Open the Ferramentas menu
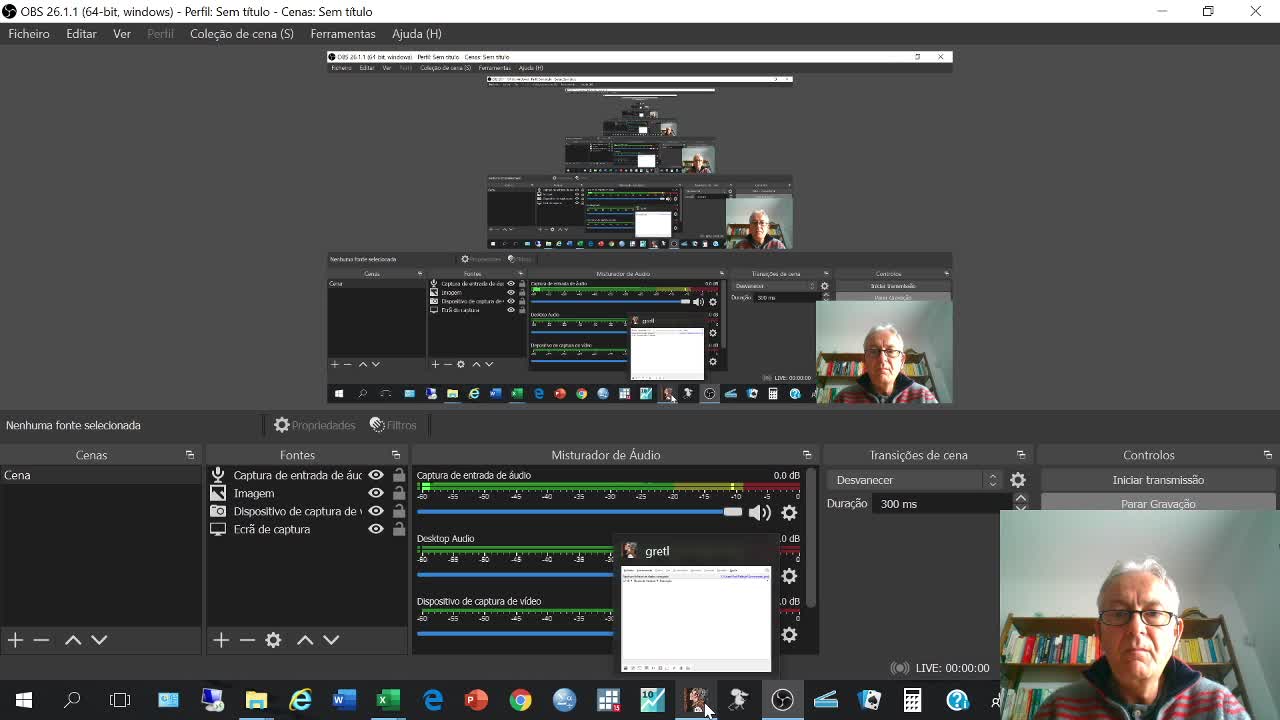The width and height of the screenshot is (1280, 720). click(x=343, y=34)
